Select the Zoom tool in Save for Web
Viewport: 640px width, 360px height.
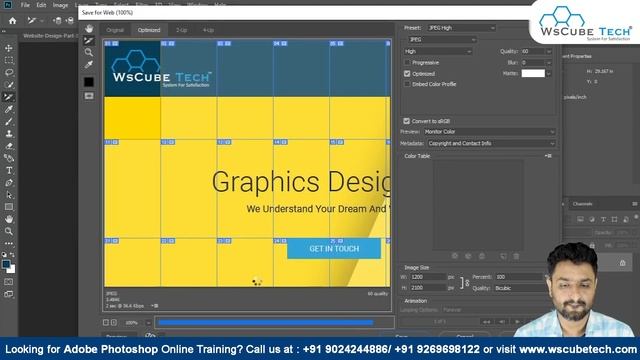[x=89, y=52]
